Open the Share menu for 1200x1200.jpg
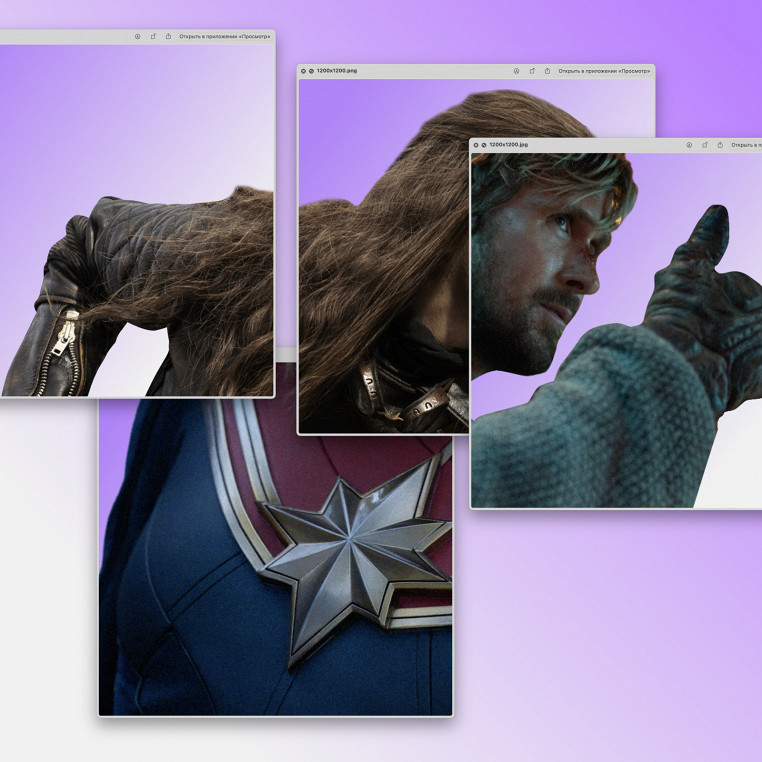This screenshot has width=762, height=762. coord(720,145)
